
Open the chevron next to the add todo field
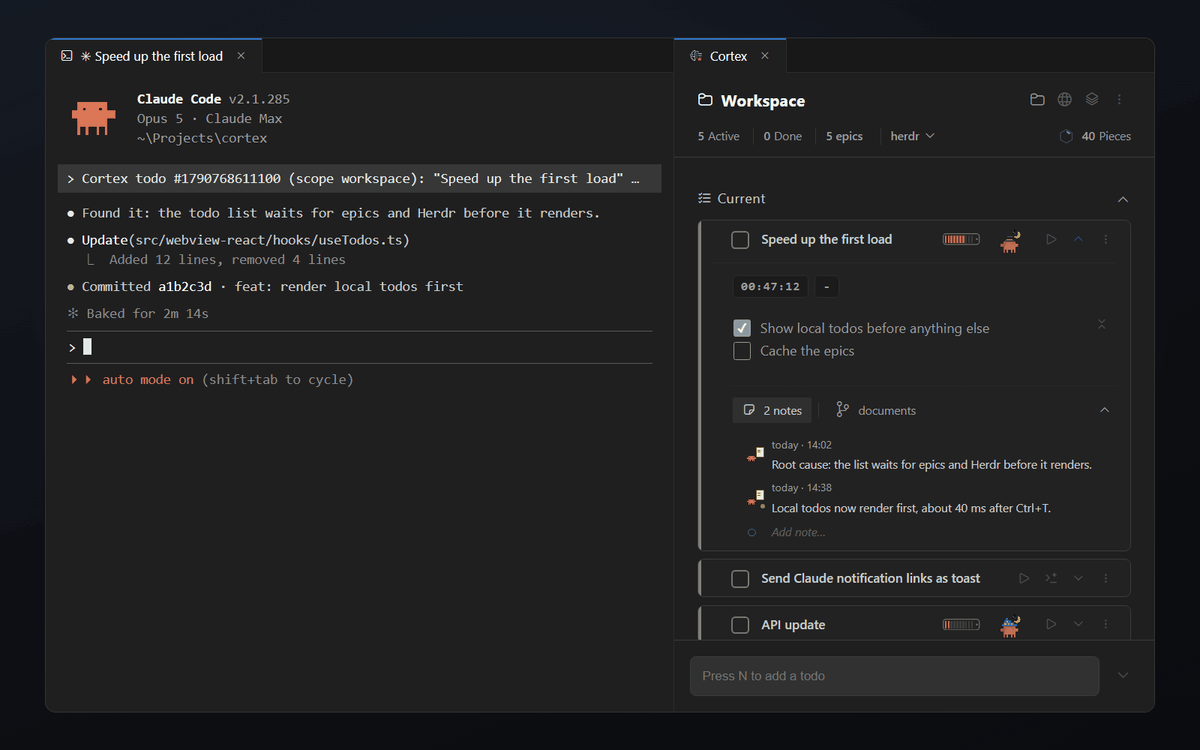pos(1123,676)
